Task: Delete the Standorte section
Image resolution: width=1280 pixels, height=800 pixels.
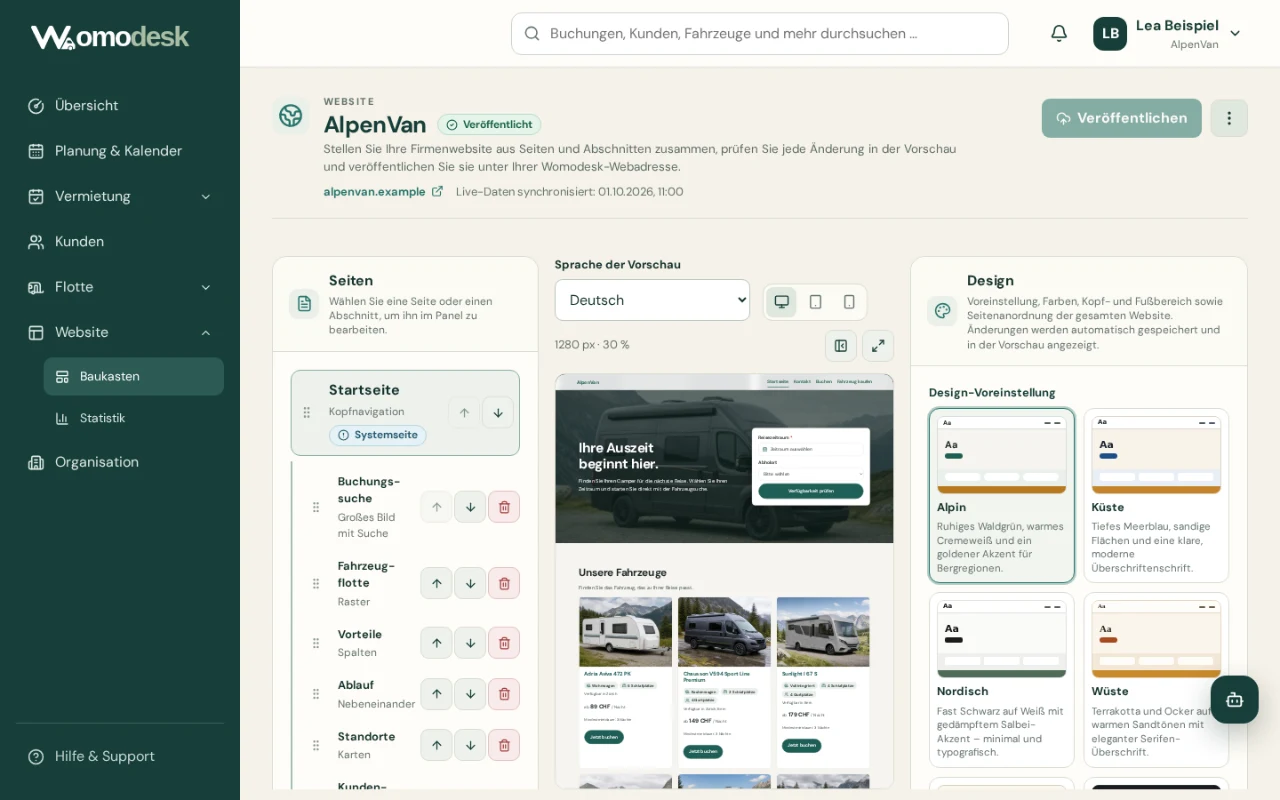Action: [x=504, y=745]
